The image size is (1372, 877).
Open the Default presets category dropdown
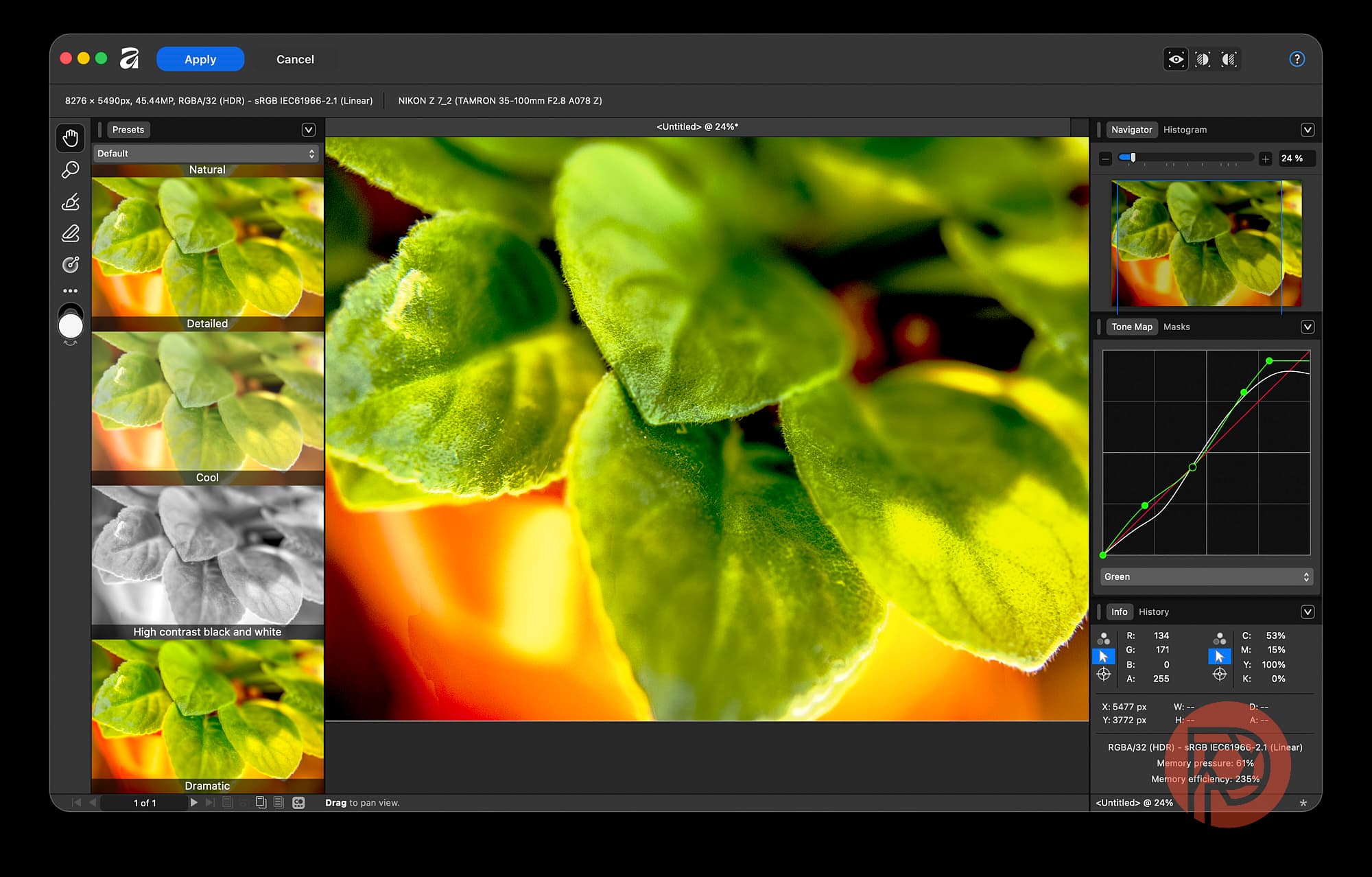(x=206, y=154)
